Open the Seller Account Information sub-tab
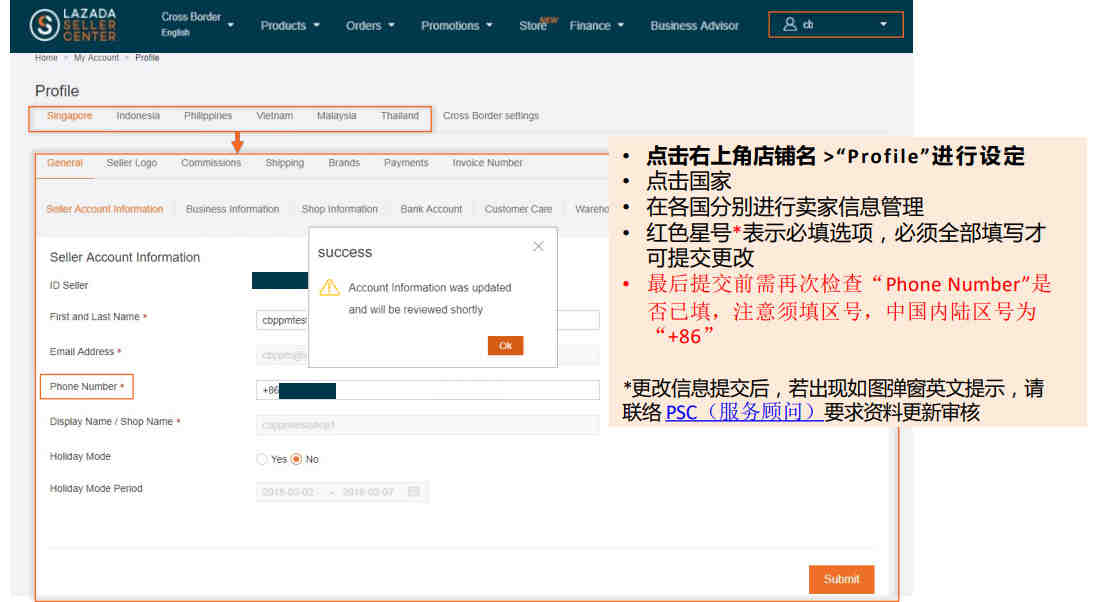 (105, 209)
